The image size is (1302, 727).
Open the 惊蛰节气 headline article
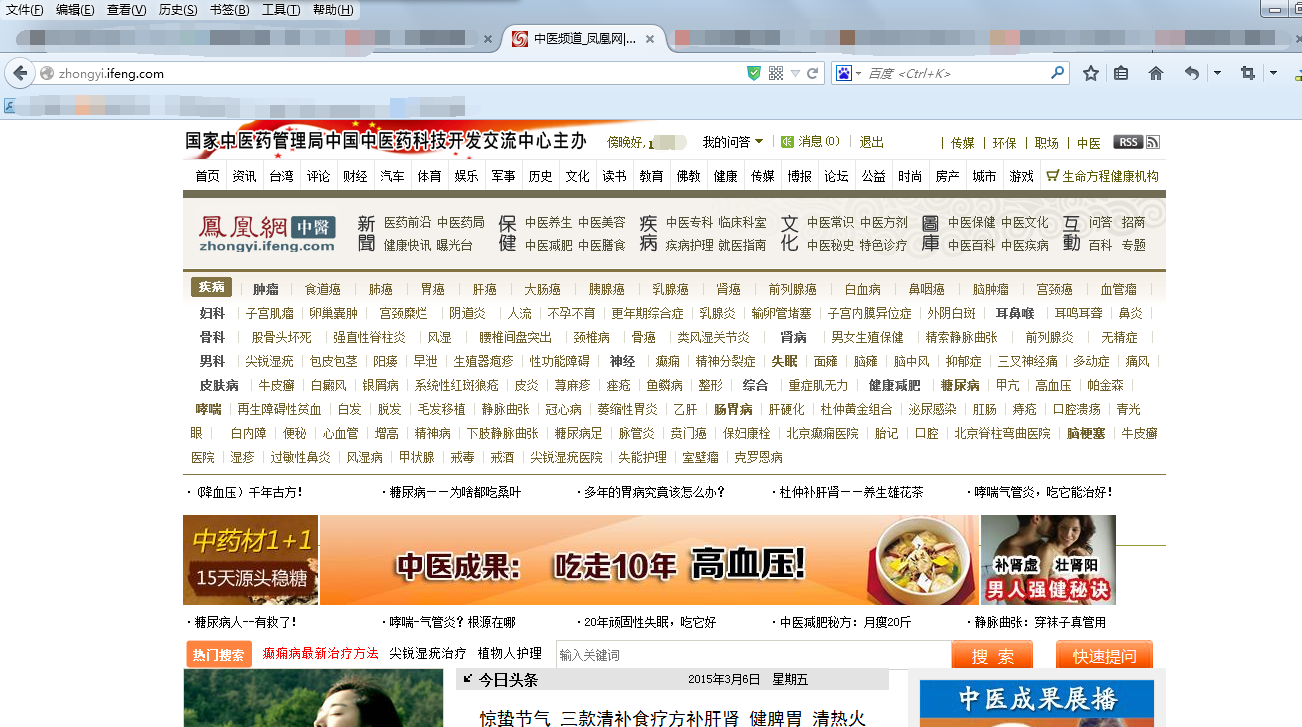(x=672, y=718)
